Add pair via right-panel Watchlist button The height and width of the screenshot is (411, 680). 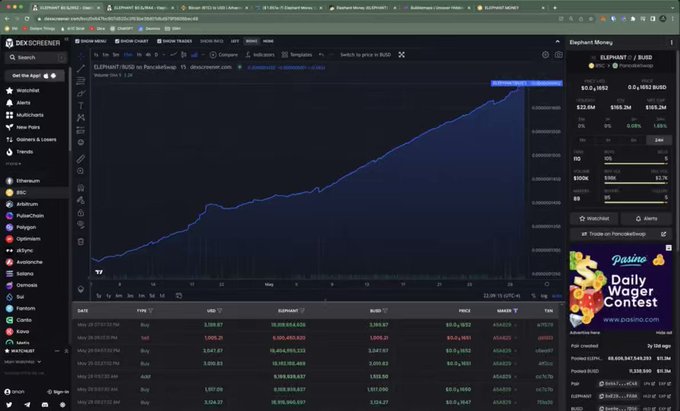click(x=594, y=219)
